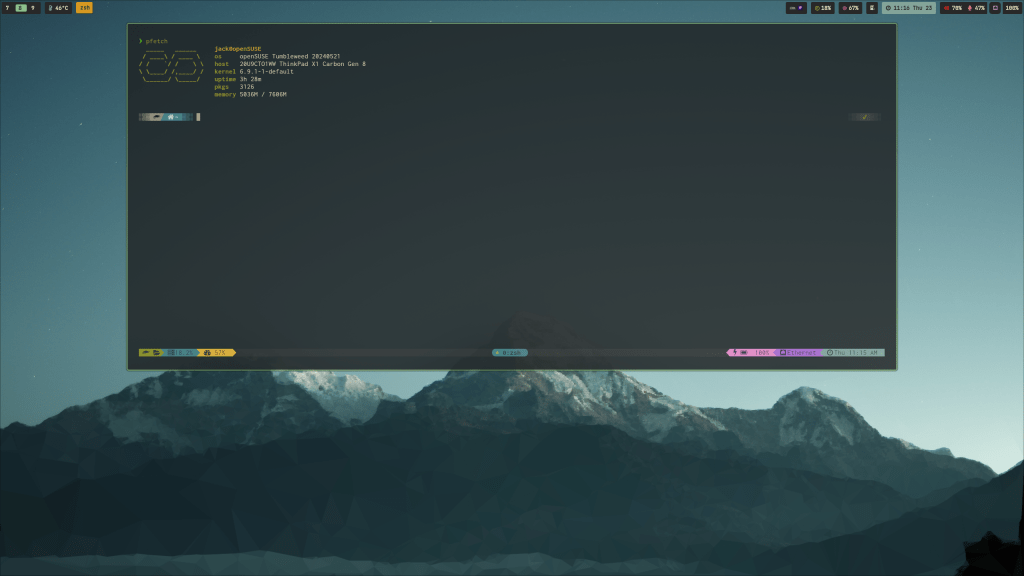This screenshot has height=576, width=1024.
Task: Click the pfetch hostname jack@openSUSE text
Action: 237,49
